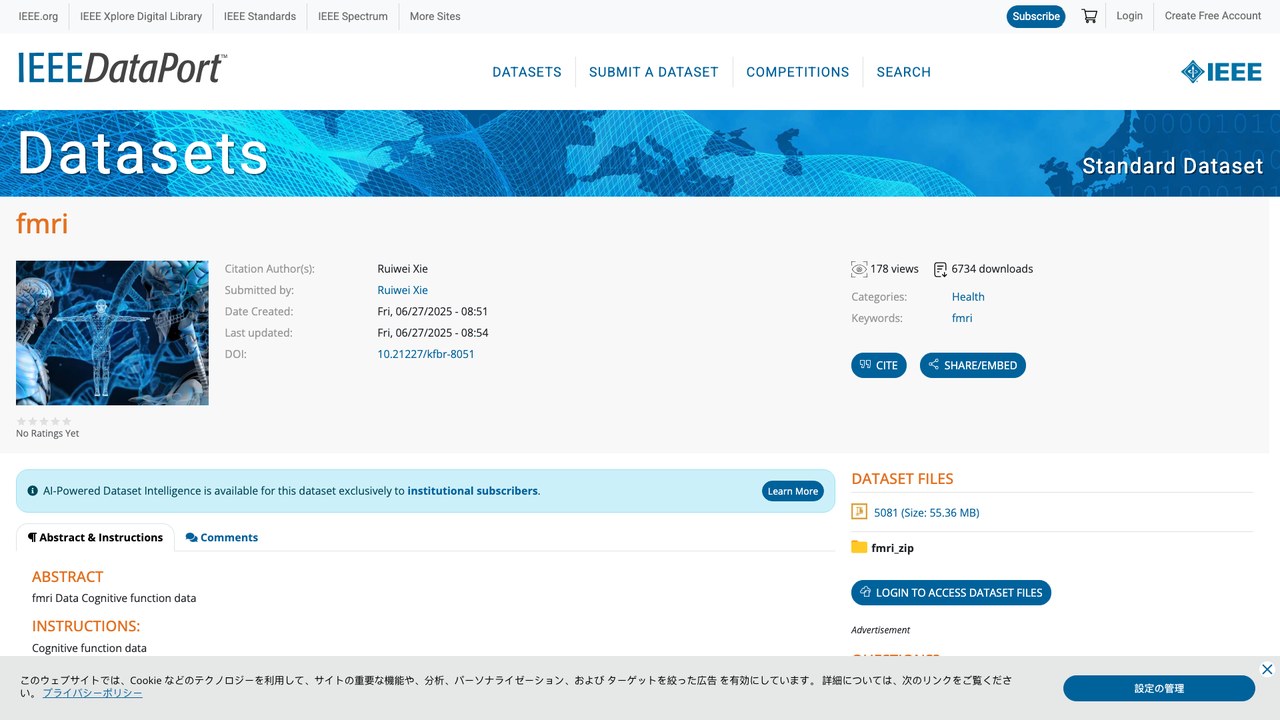Open the DOI 10.21227/kfbr-8051 link
The height and width of the screenshot is (720, 1280).
tap(426, 354)
